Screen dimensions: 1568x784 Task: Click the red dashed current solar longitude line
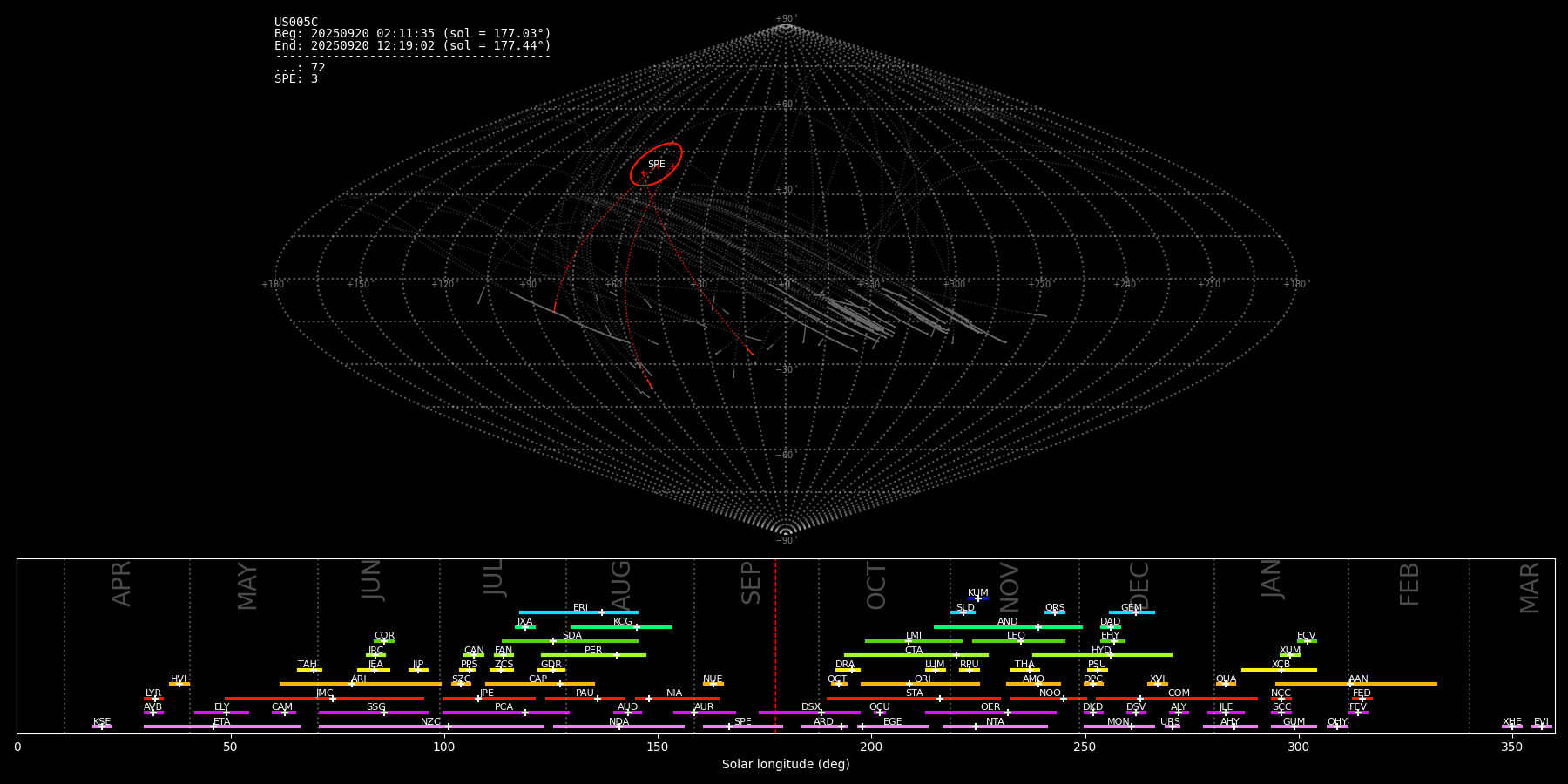click(774, 645)
